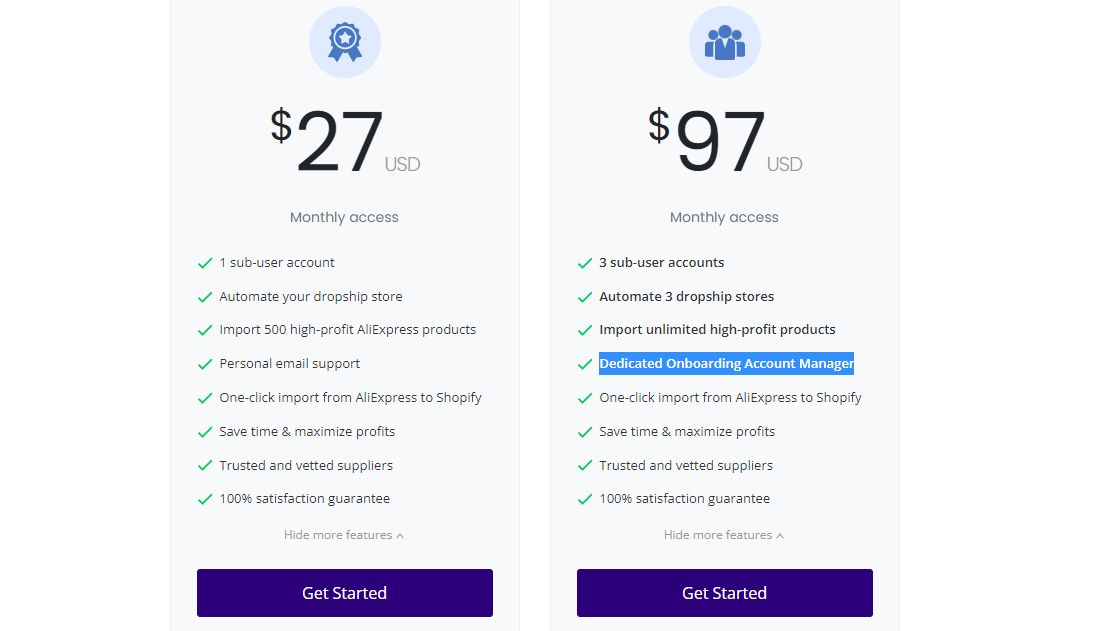Click the $27 USD price

pyautogui.click(x=345, y=141)
